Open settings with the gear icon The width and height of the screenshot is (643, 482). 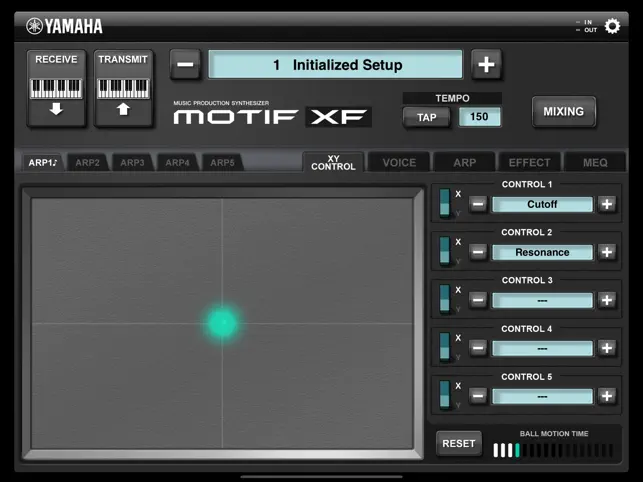(x=612, y=27)
